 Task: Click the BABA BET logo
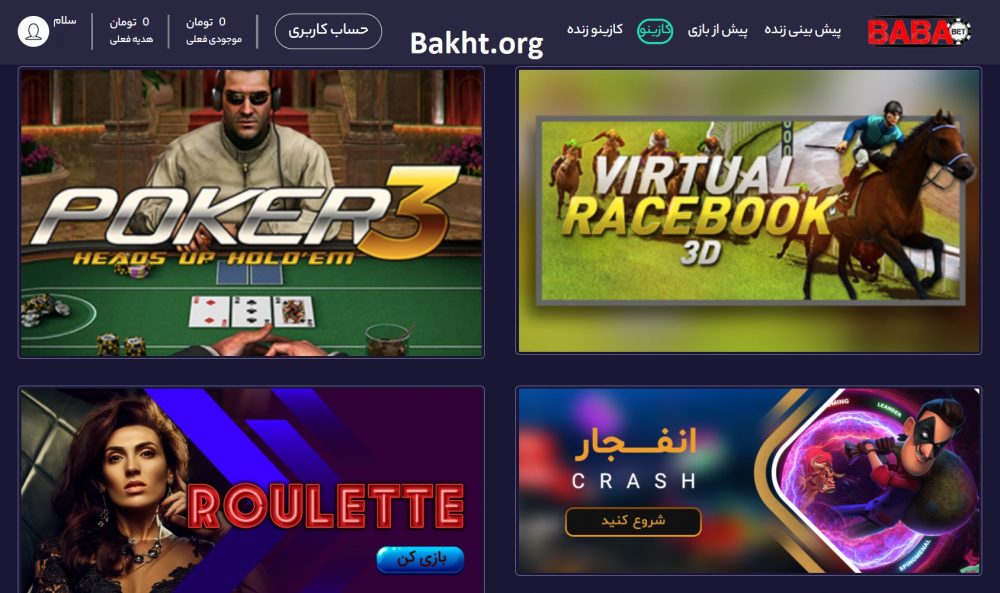point(919,31)
